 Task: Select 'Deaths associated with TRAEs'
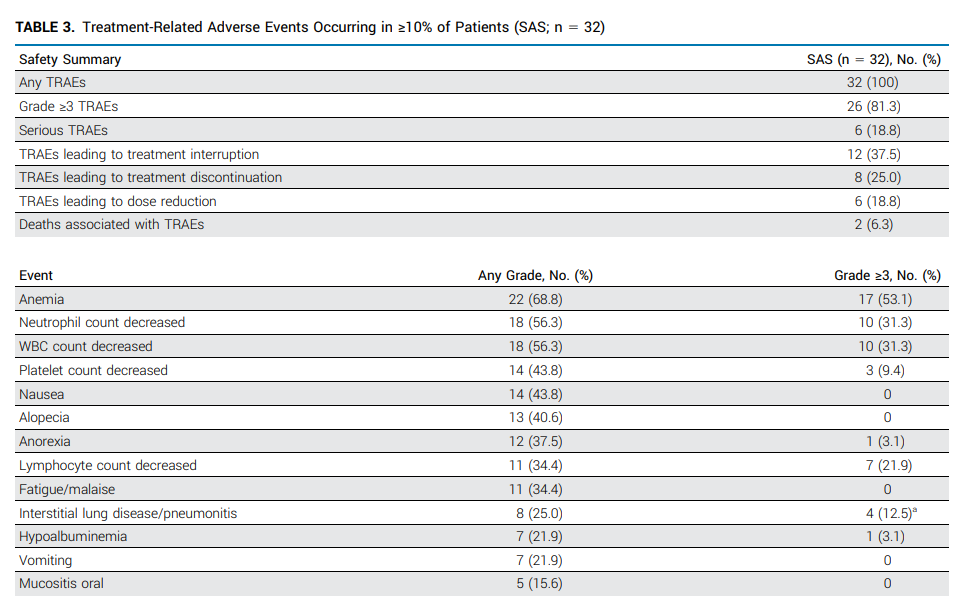[x=112, y=224]
